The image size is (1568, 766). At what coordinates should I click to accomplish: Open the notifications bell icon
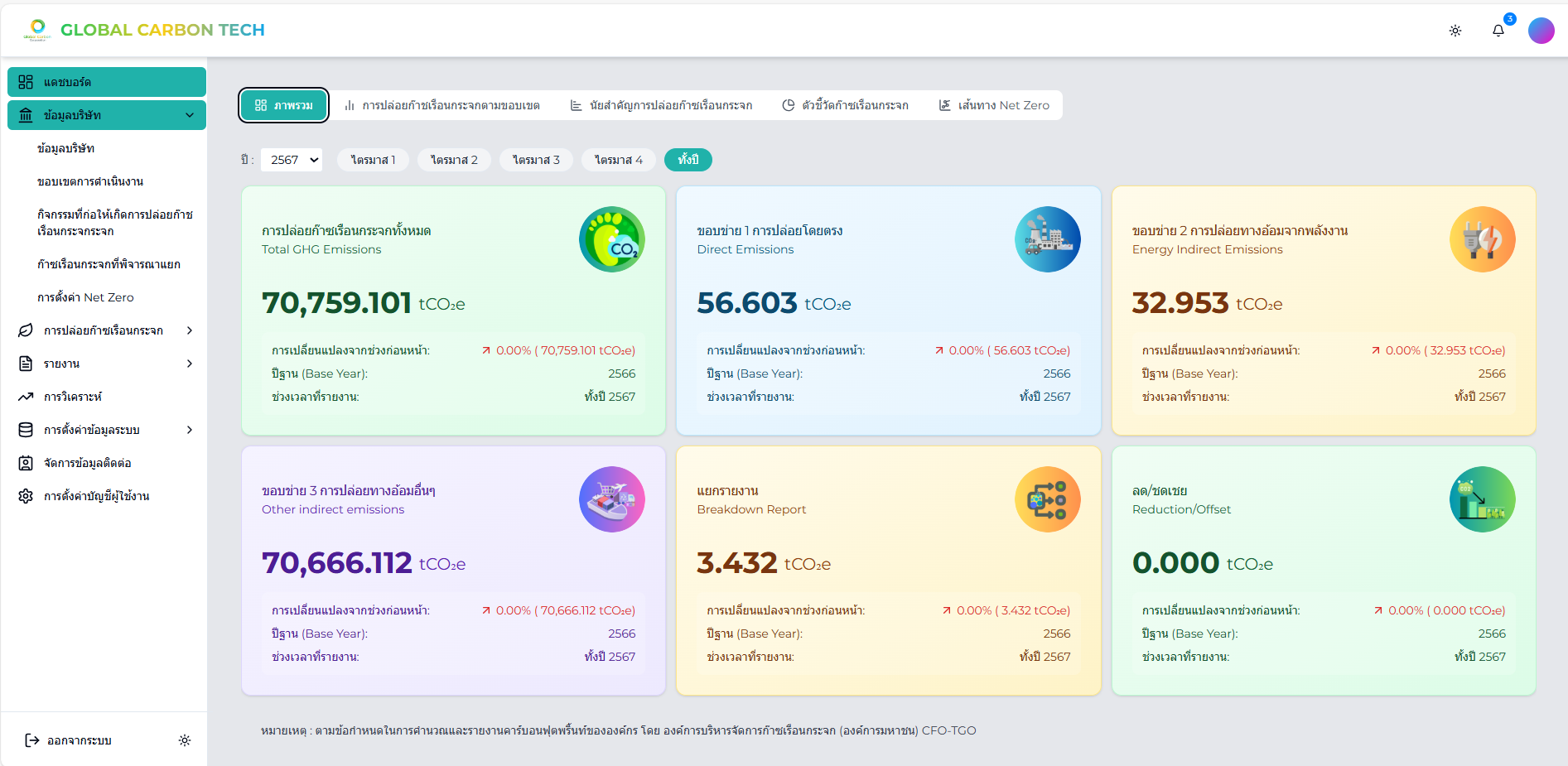click(1498, 31)
